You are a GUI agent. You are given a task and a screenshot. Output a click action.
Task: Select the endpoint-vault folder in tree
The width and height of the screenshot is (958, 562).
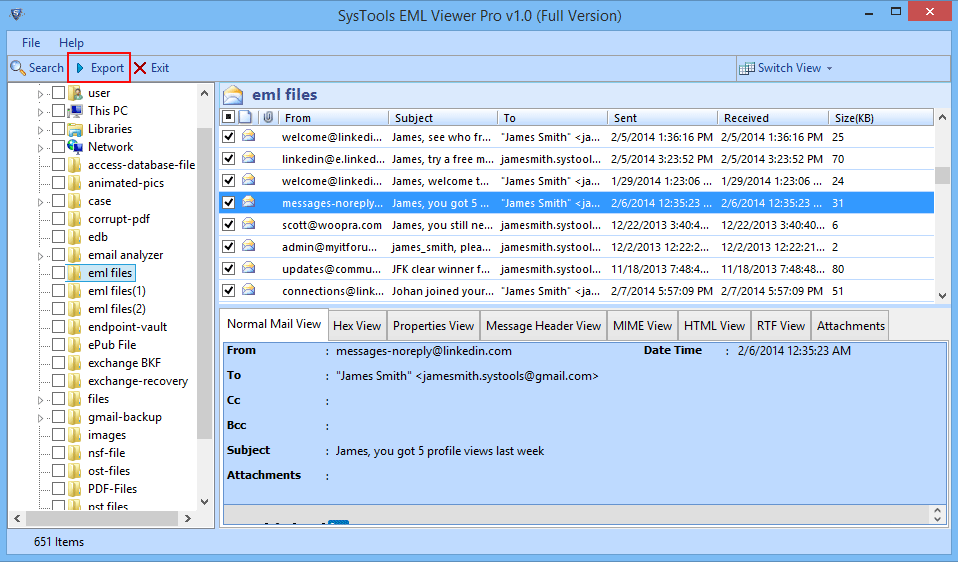point(127,327)
